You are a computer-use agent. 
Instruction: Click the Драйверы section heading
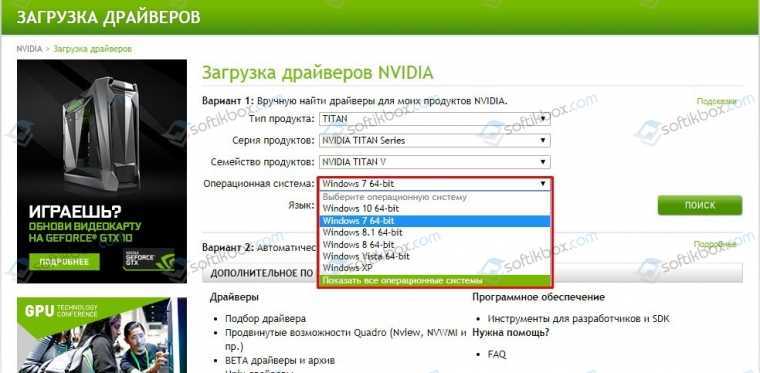pos(234,297)
